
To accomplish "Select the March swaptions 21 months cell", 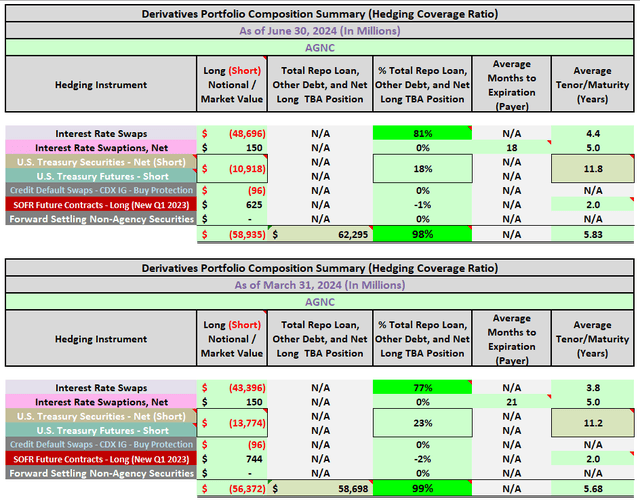I will click(x=511, y=402).
